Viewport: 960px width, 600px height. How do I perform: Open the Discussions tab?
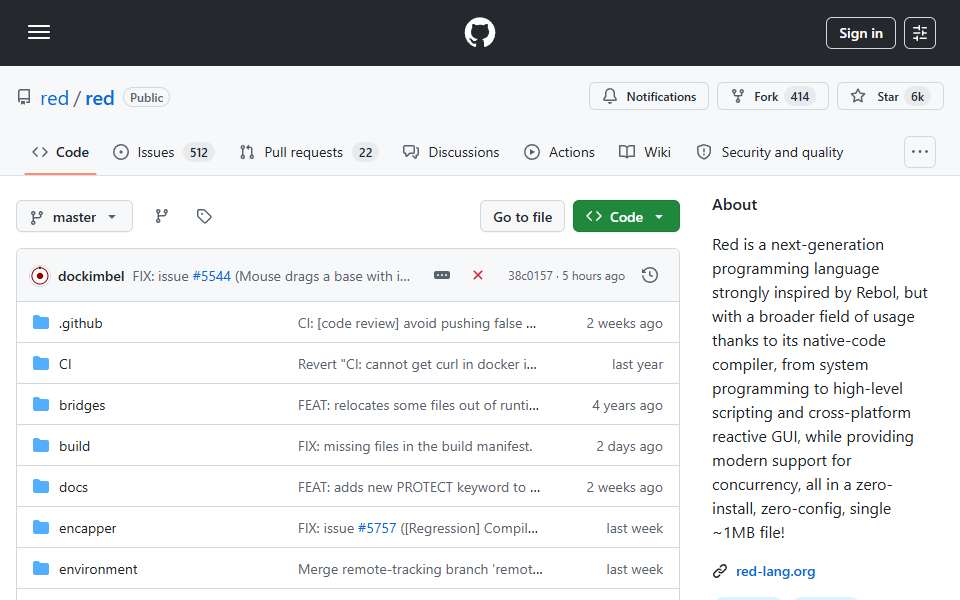(x=451, y=152)
